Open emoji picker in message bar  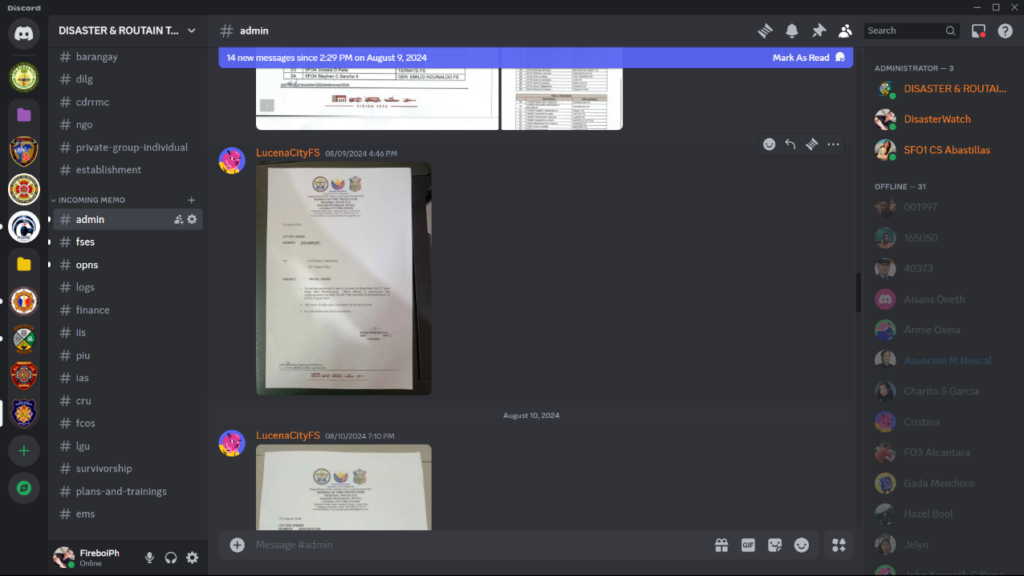point(801,545)
